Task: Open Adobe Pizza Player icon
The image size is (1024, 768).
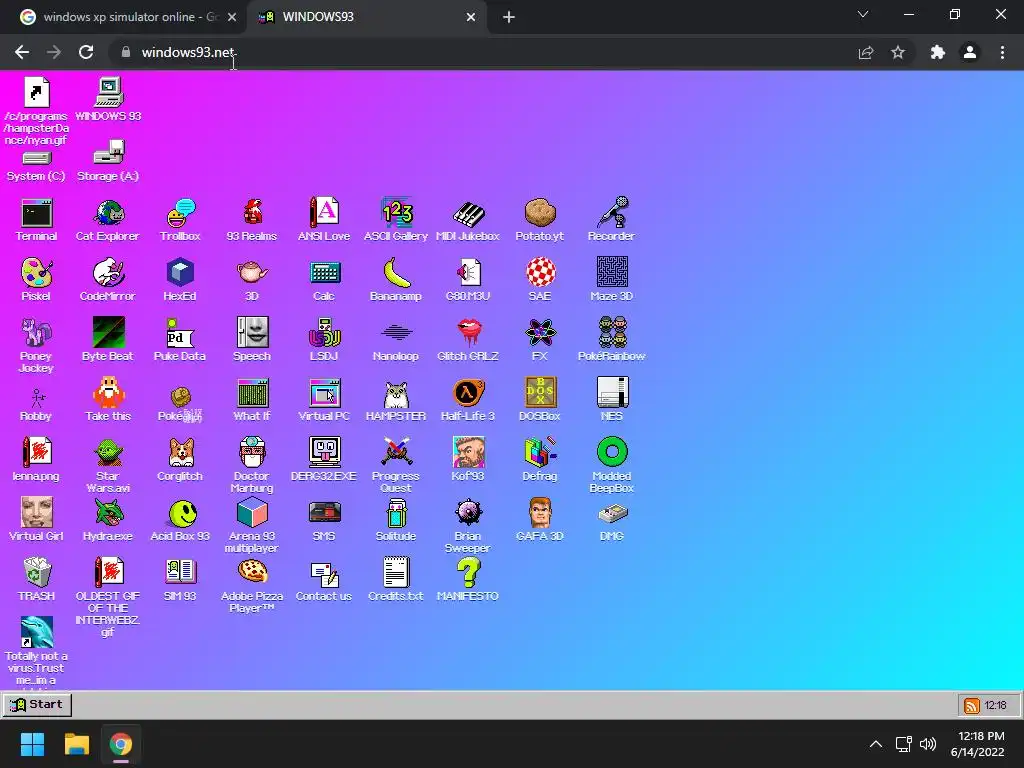Action: click(252, 585)
